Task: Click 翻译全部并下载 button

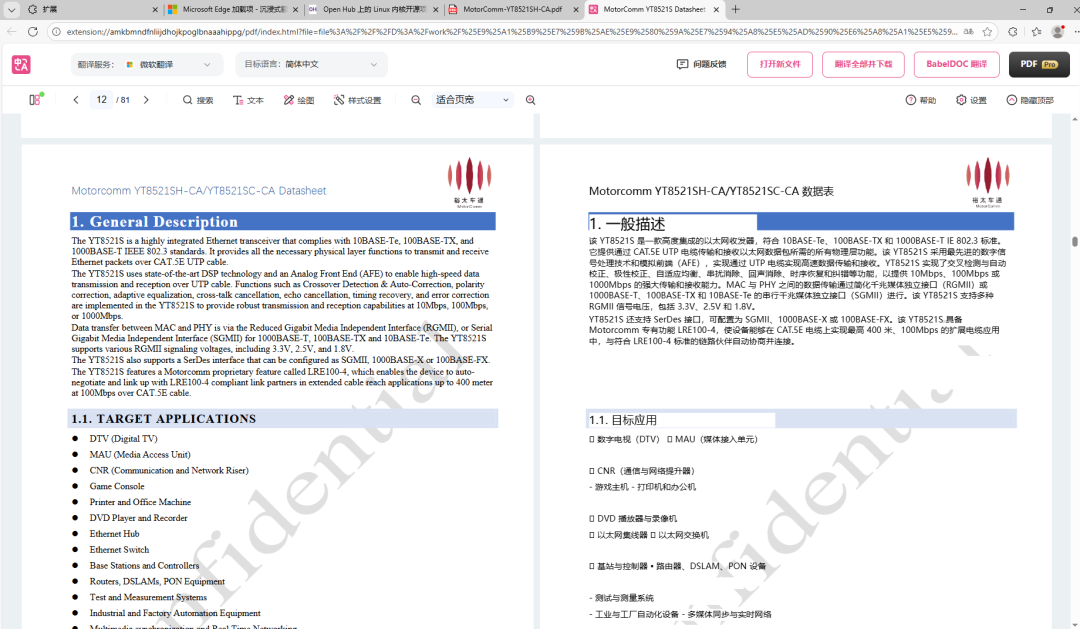Action: click(863, 64)
